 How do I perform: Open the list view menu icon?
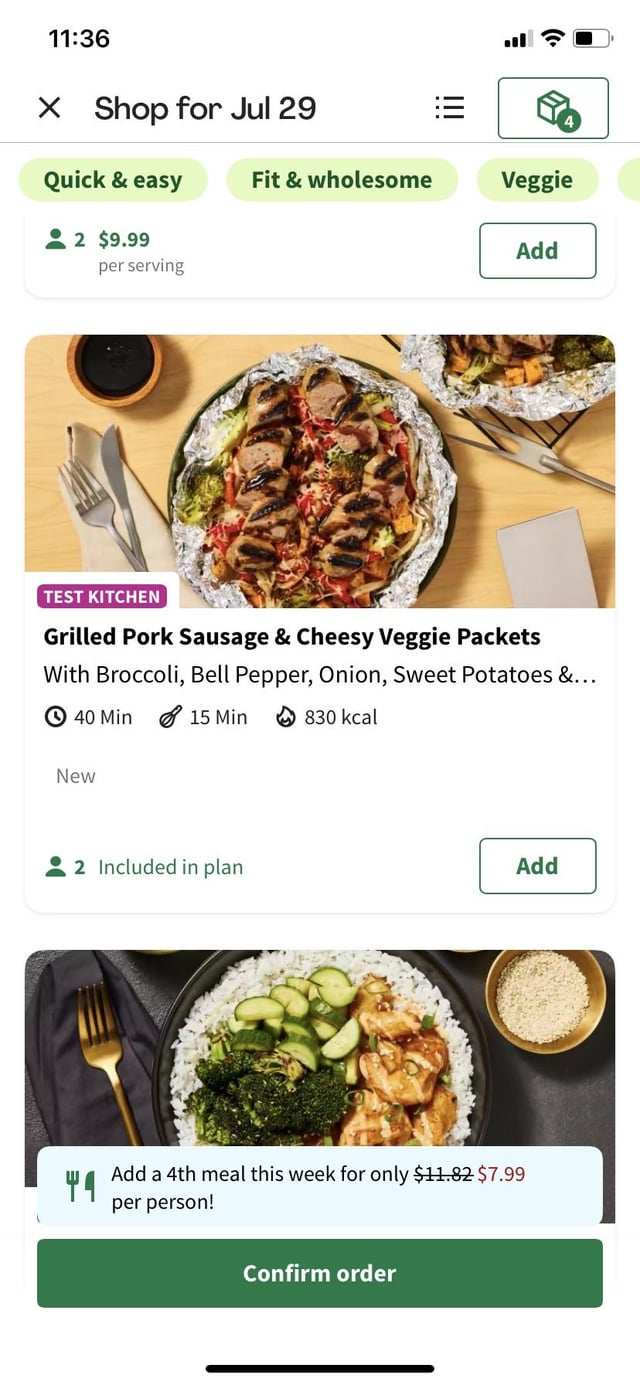pyautogui.click(x=450, y=108)
